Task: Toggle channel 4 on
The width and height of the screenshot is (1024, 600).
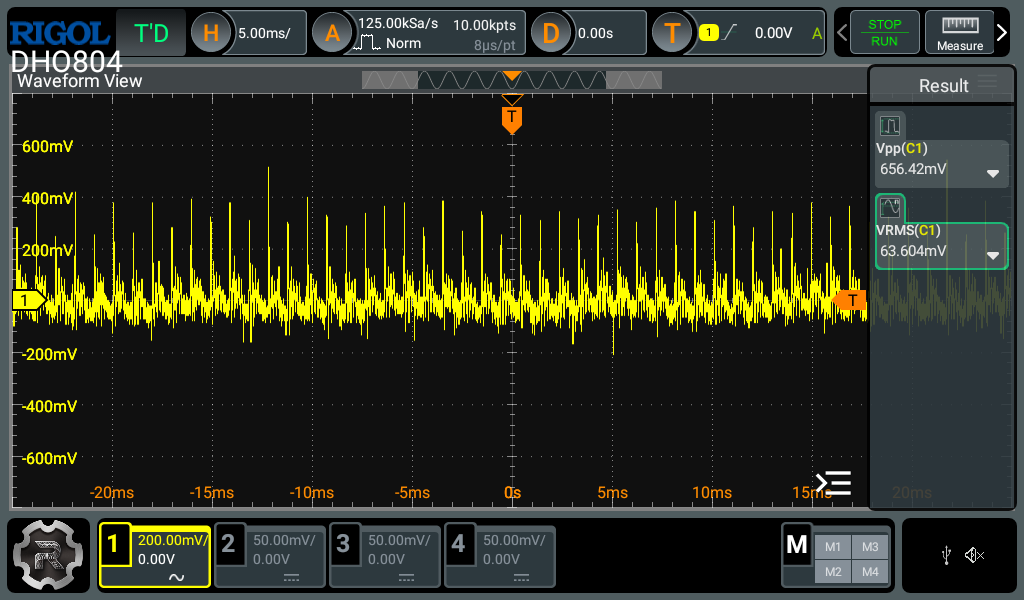Action: [499, 556]
